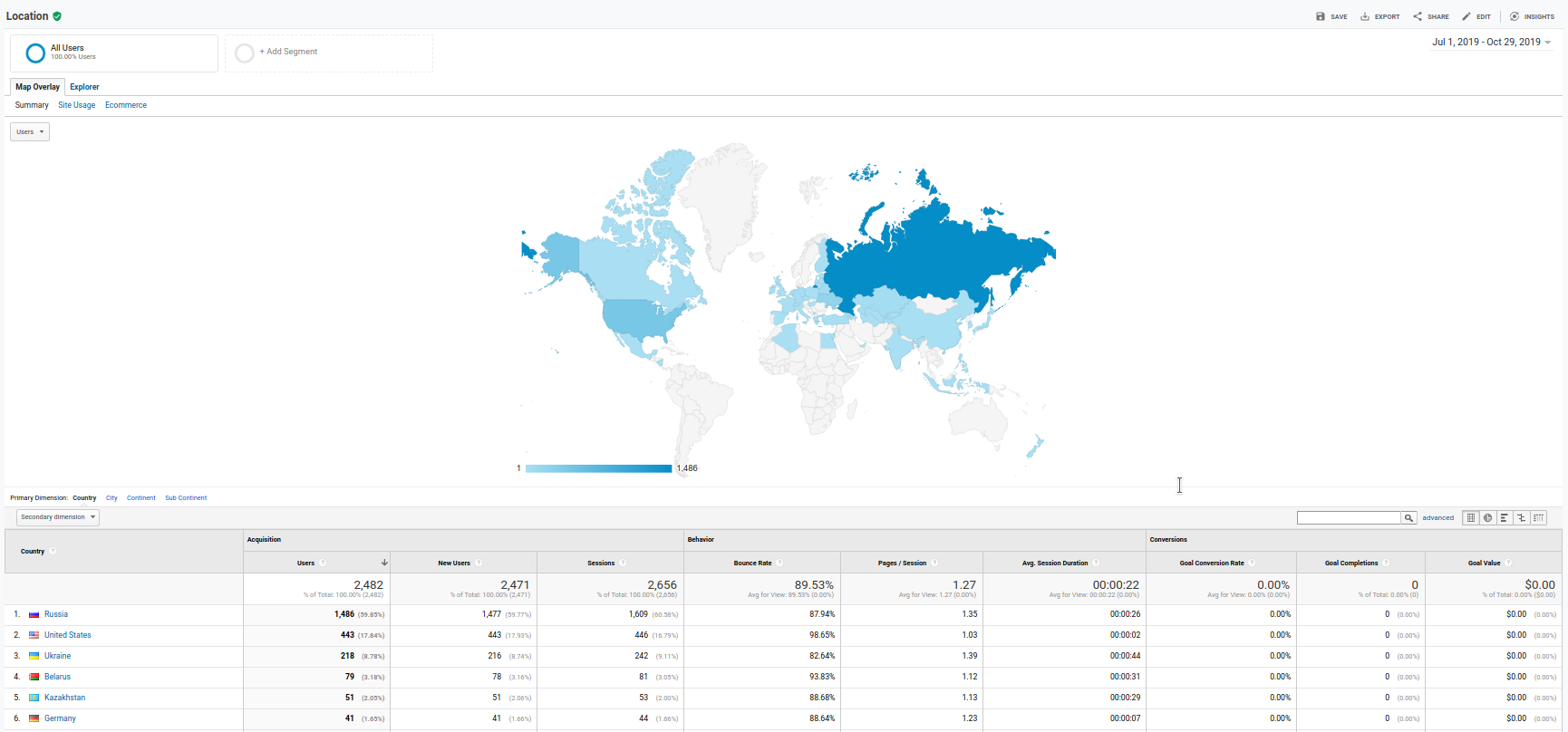Set primary dimension to Country
1568x732 pixels.
click(84, 498)
